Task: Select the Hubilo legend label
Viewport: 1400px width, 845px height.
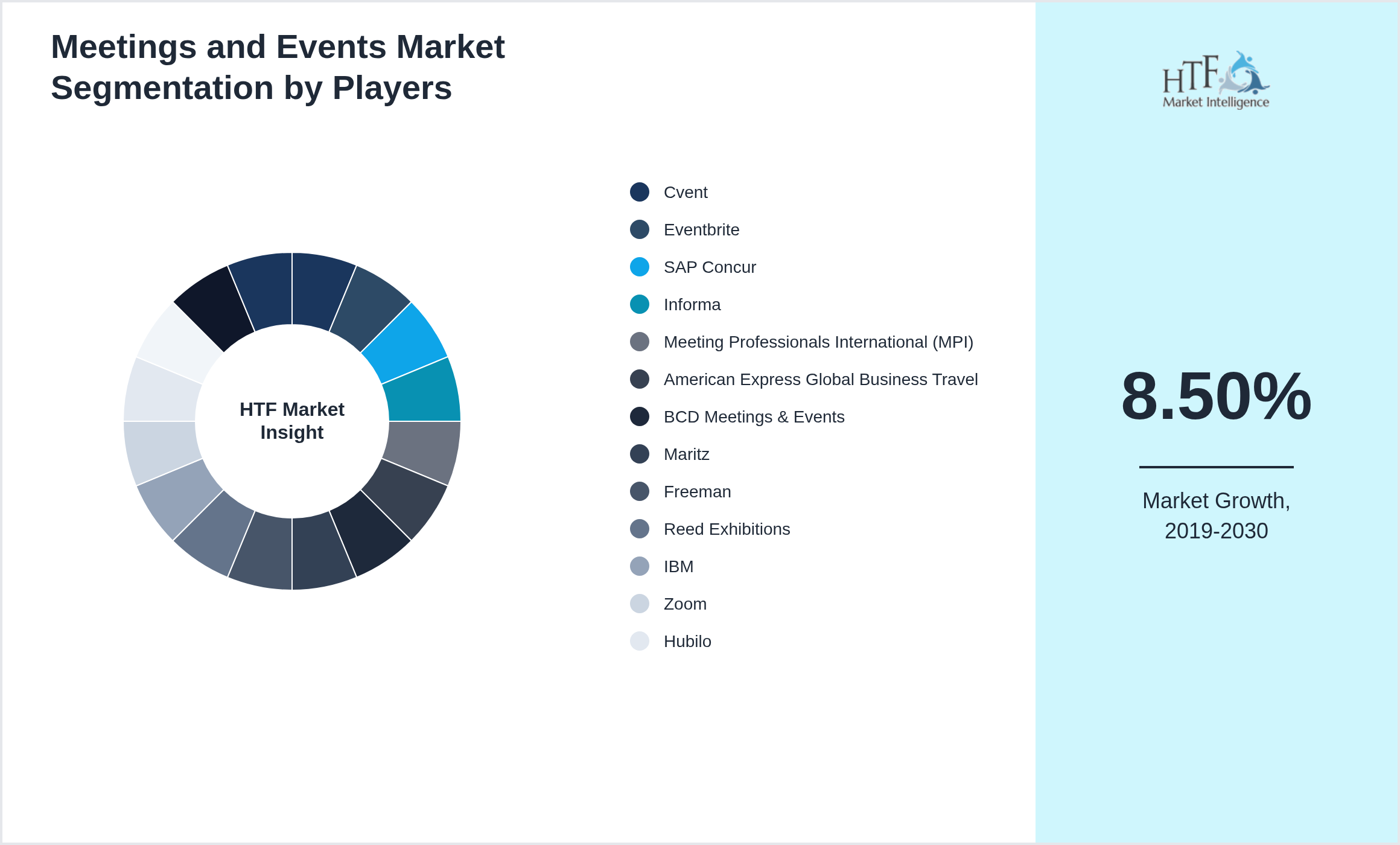Action: 687,641
